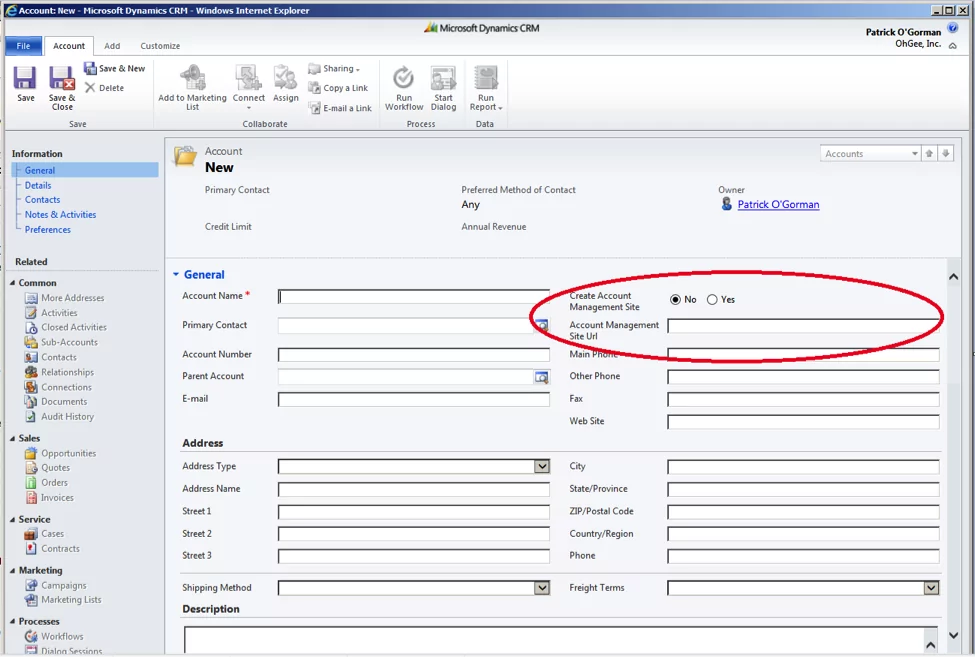Go to Contacts in Information list

pyautogui.click(x=42, y=200)
